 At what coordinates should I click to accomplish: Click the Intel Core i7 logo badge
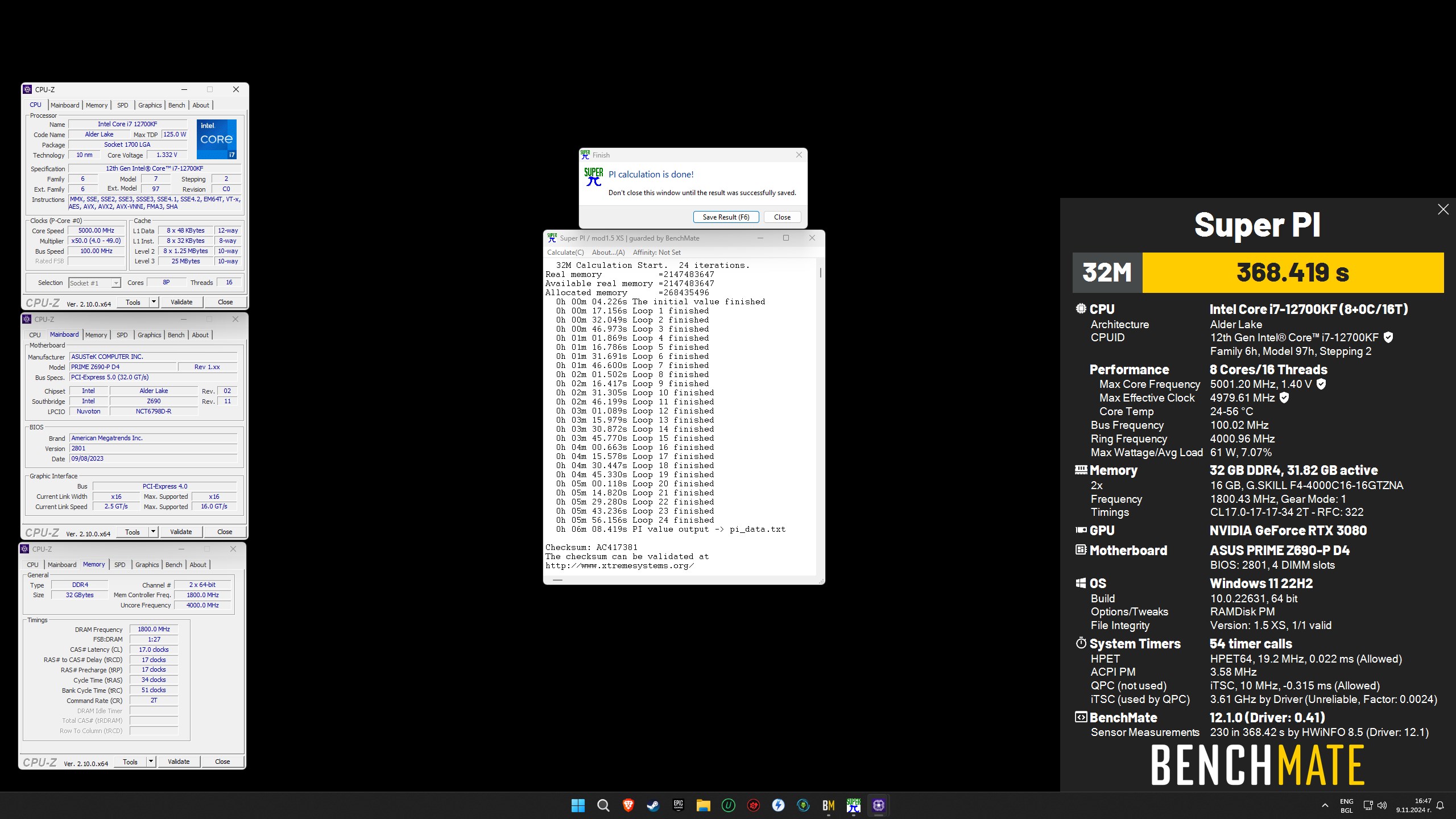pyautogui.click(x=217, y=139)
